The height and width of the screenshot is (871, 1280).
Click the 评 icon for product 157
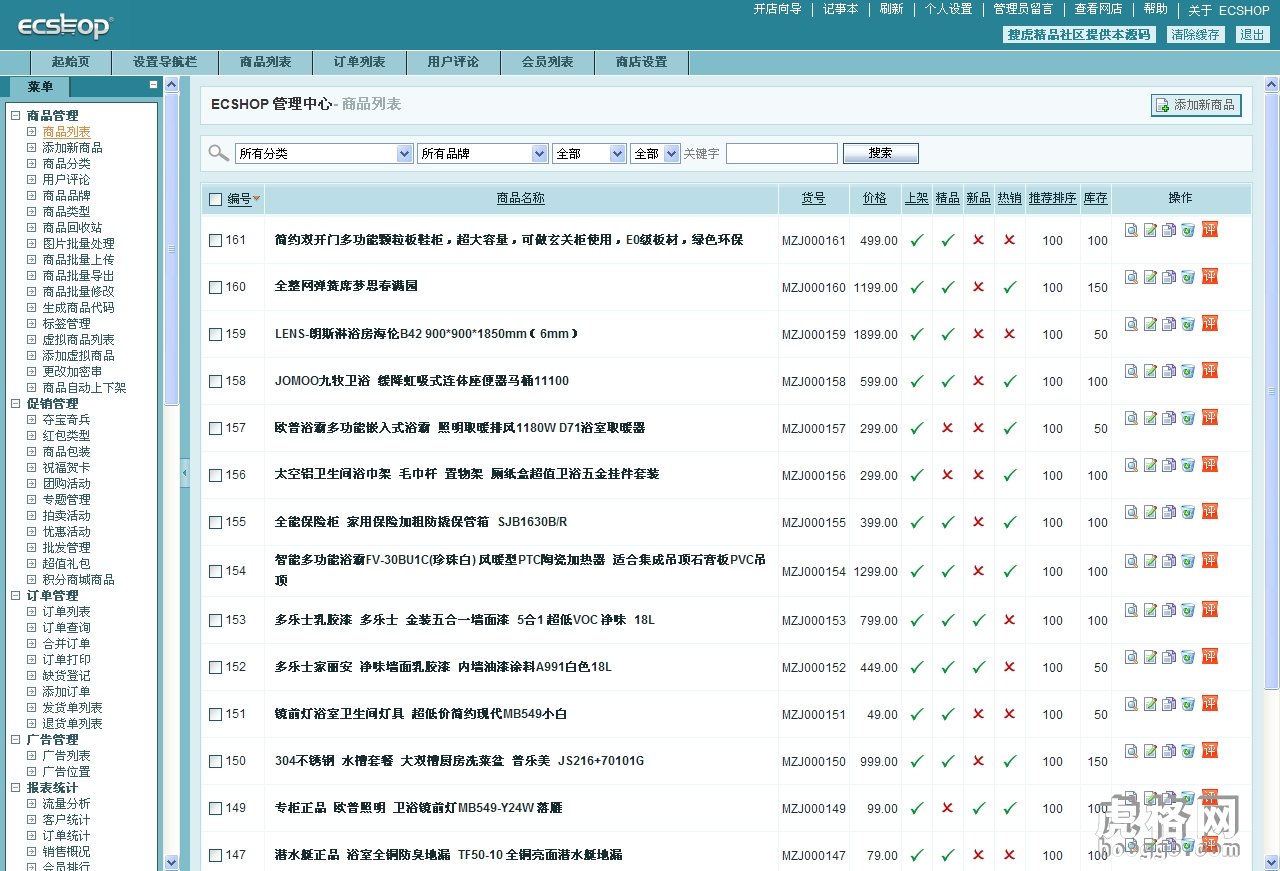point(1209,417)
